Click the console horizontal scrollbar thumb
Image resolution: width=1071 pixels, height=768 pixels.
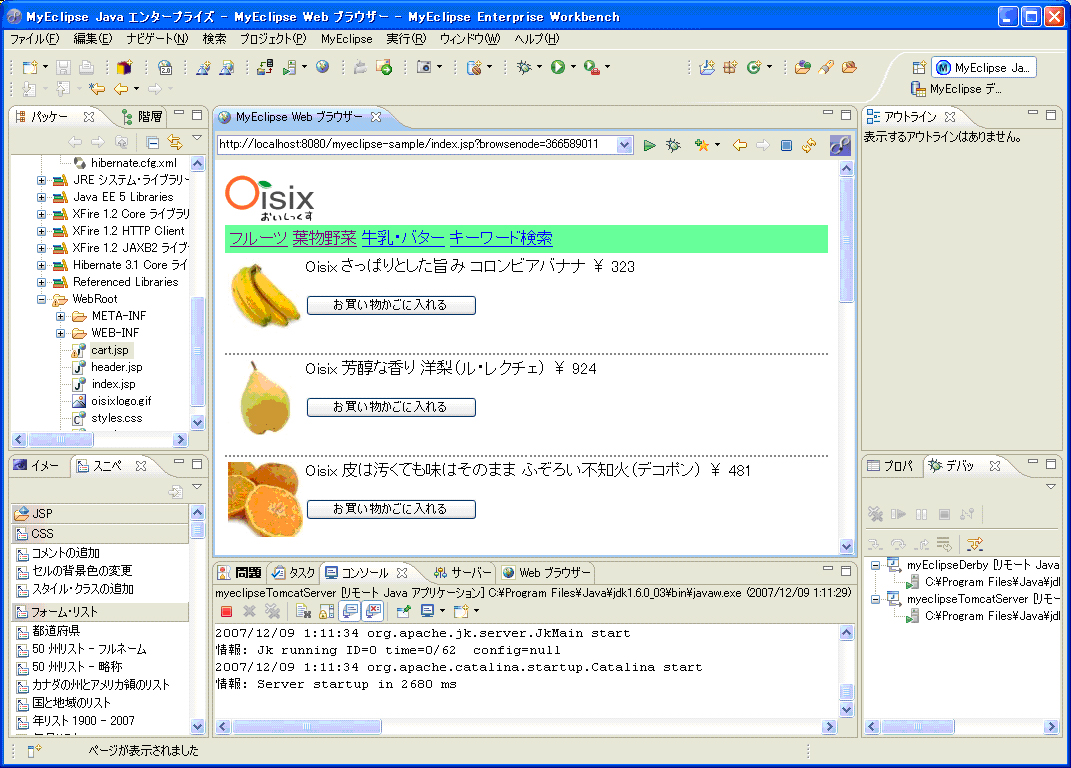tap(307, 726)
